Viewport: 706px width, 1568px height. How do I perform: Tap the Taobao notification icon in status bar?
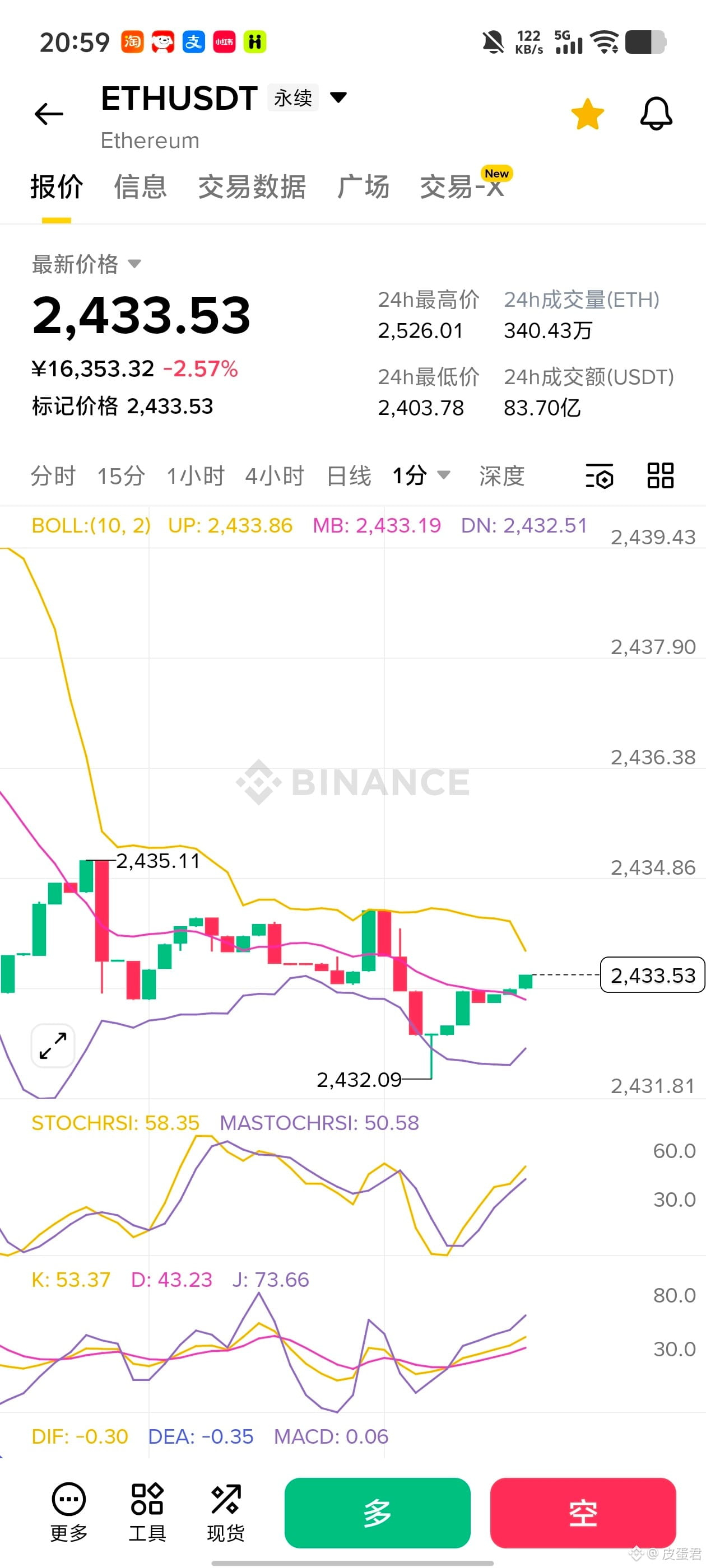[132, 42]
